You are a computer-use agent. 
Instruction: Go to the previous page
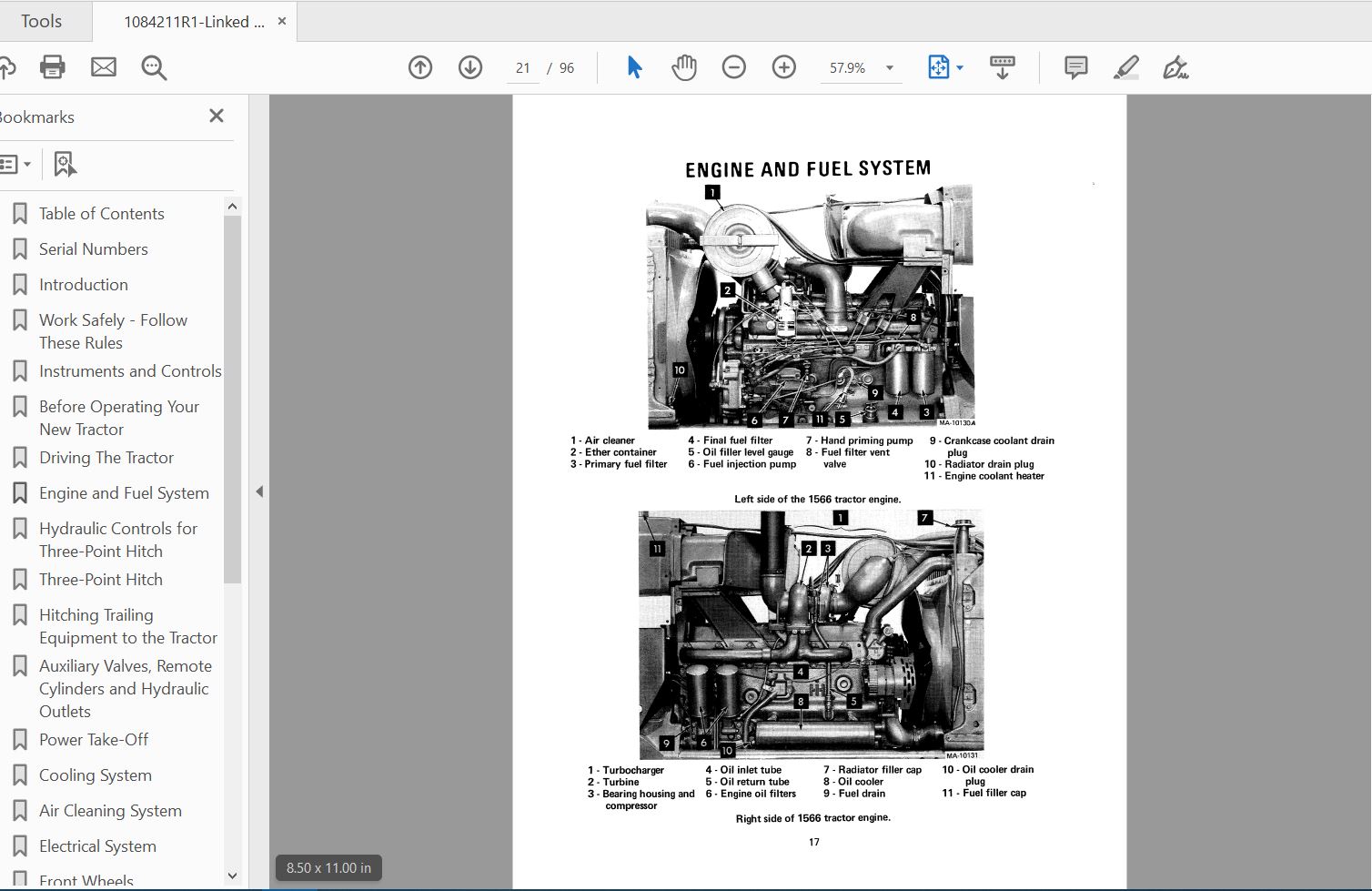coord(419,66)
